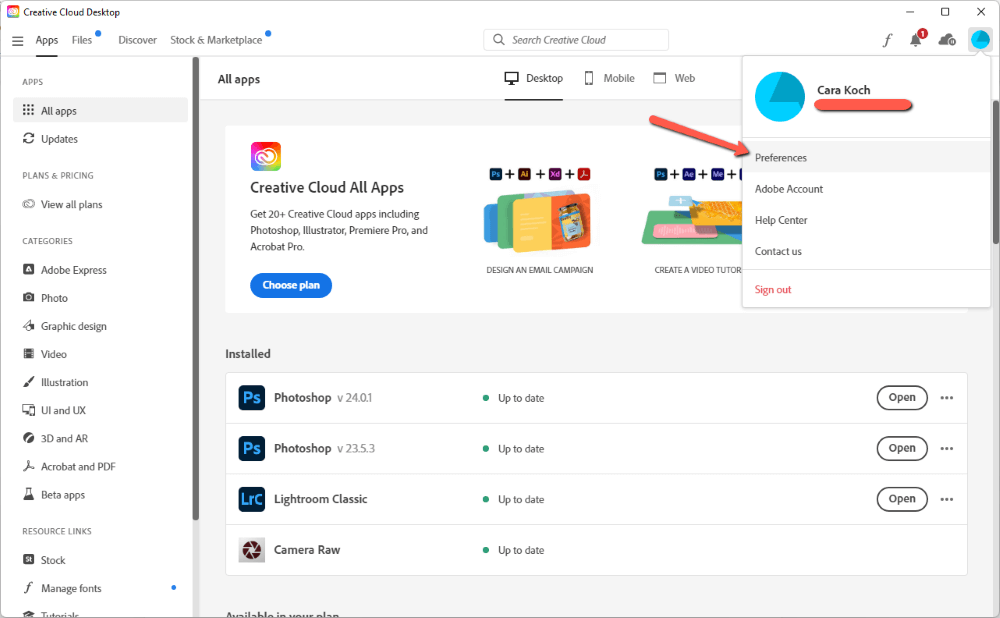1000x618 pixels.
Task: Switch to the Apps tab
Action: [x=47, y=40]
